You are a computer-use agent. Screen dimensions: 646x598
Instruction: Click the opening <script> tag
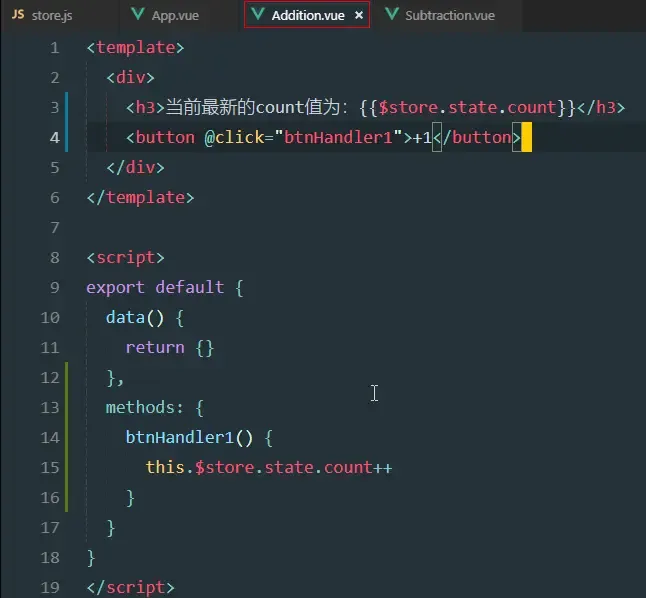(x=125, y=258)
